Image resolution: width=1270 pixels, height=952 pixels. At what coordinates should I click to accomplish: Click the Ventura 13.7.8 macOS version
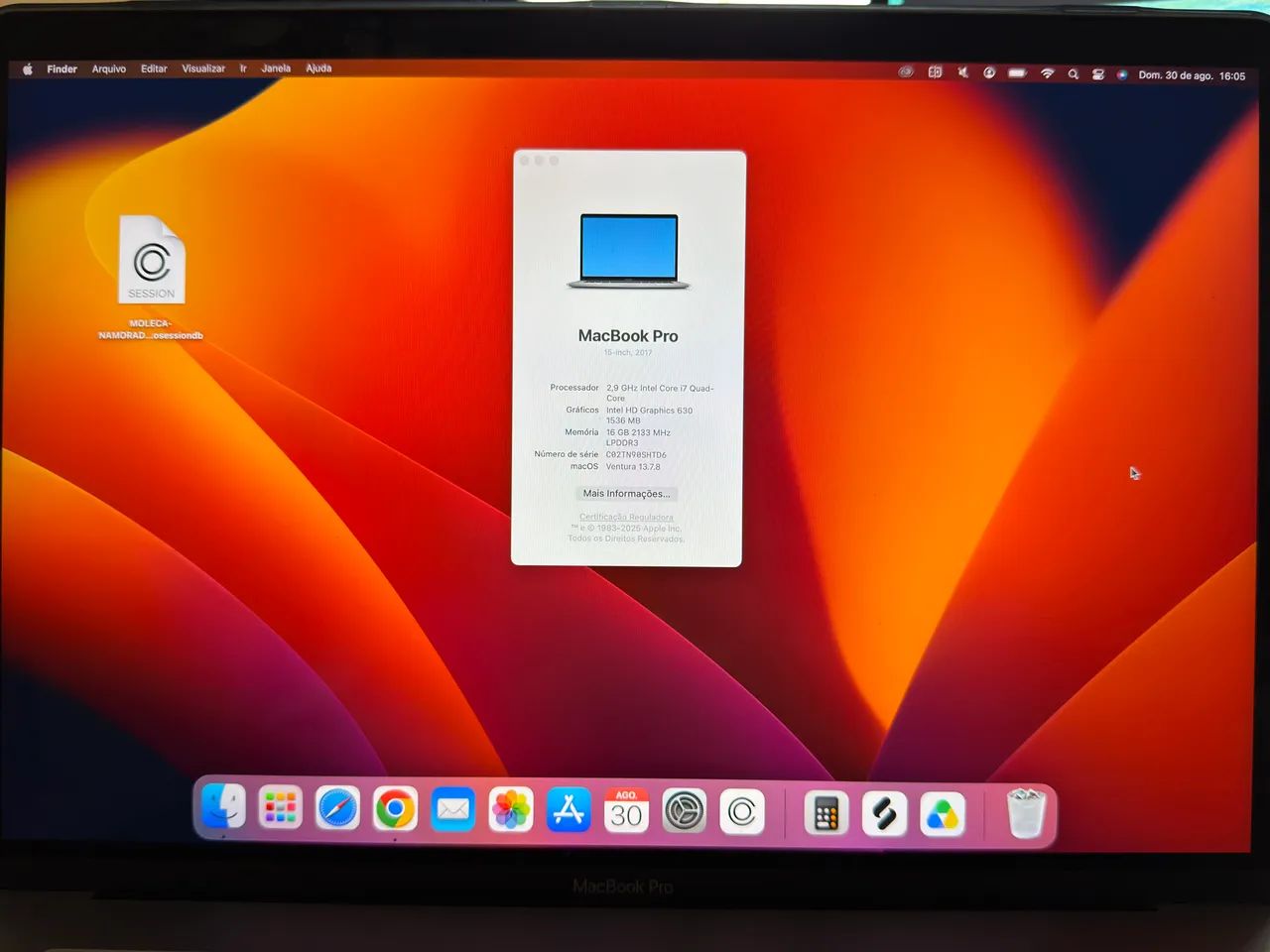[633, 467]
